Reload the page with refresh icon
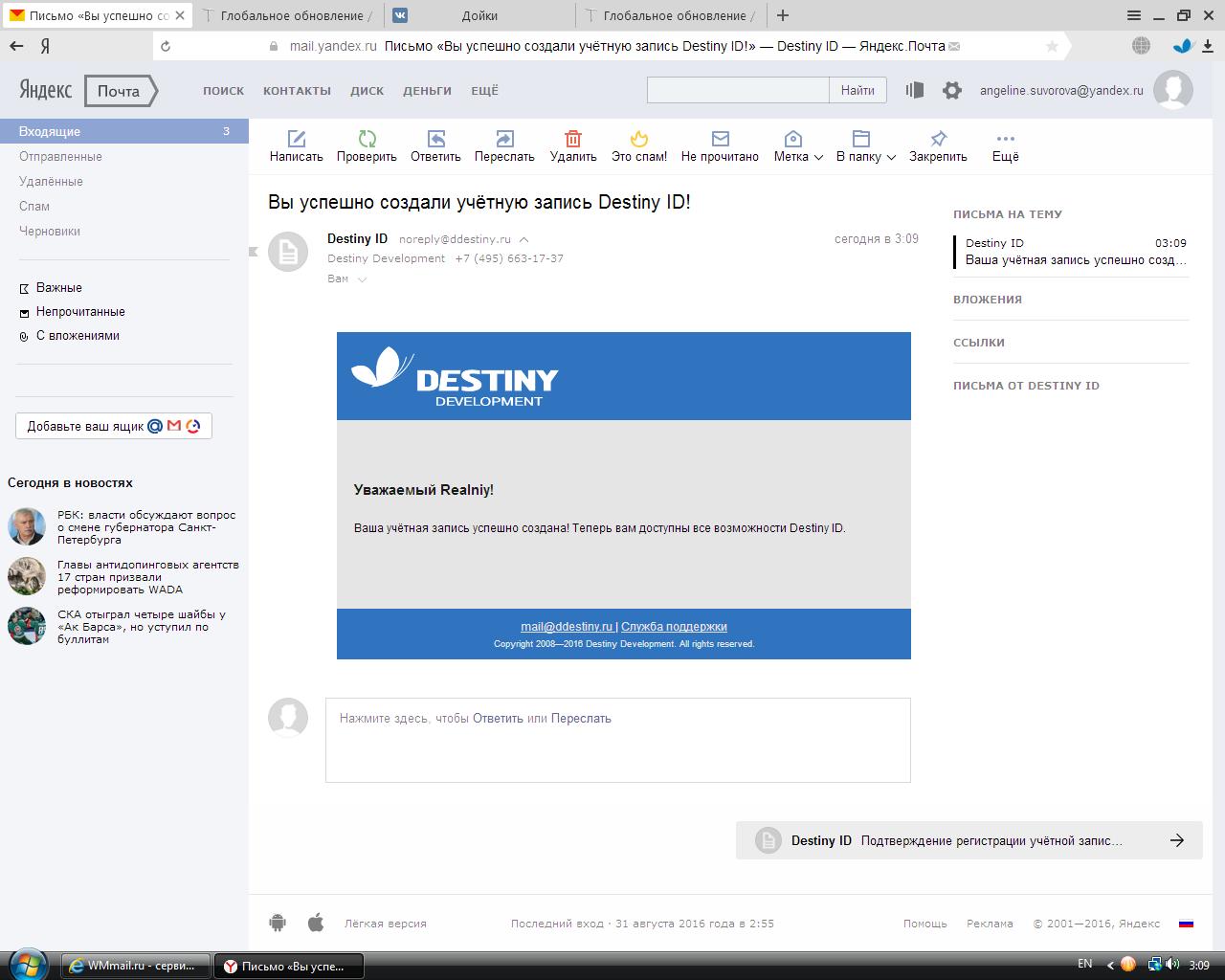 point(165,46)
